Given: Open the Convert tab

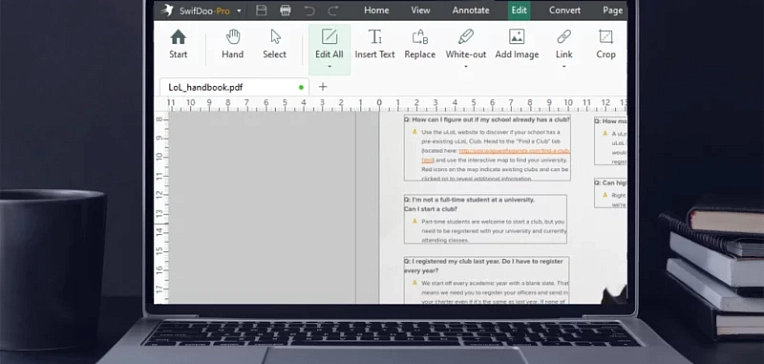Looking at the screenshot, I should (x=565, y=10).
